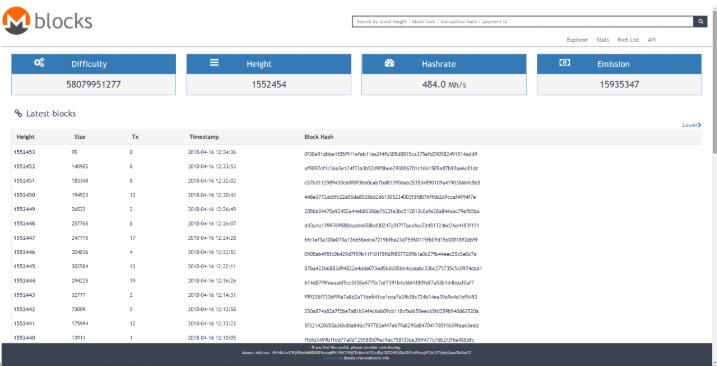The height and width of the screenshot is (366, 717).
Task: Open block height 1552441
Action: tap(24, 323)
